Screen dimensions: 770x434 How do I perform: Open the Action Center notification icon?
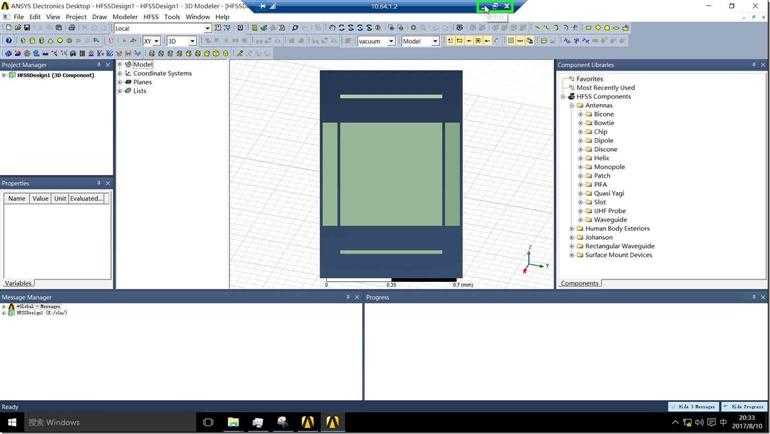pyautogui.click(x=711, y=422)
